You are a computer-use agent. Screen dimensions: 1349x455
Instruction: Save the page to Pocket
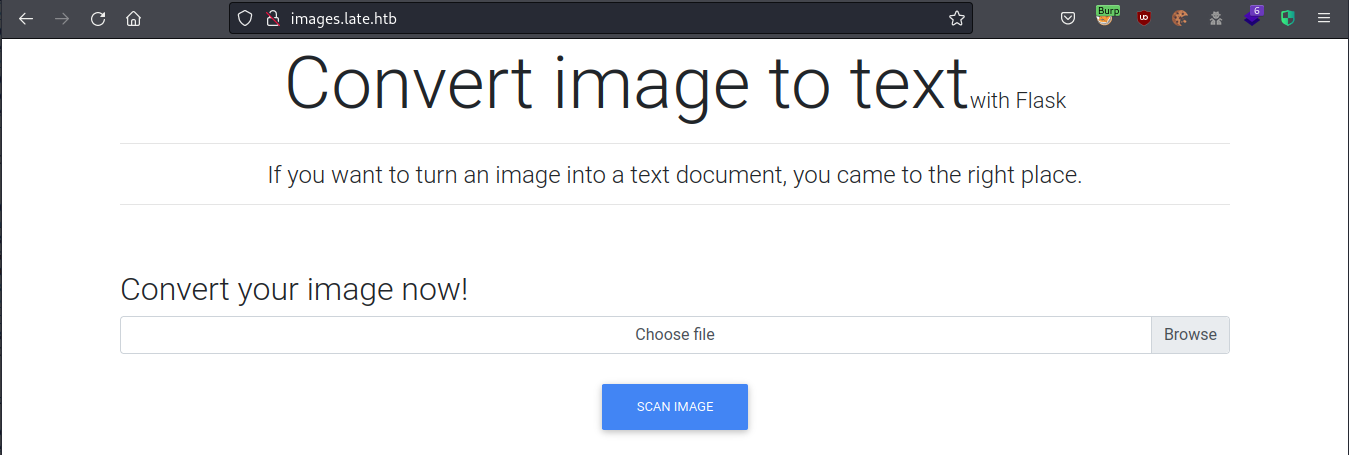[1068, 18]
